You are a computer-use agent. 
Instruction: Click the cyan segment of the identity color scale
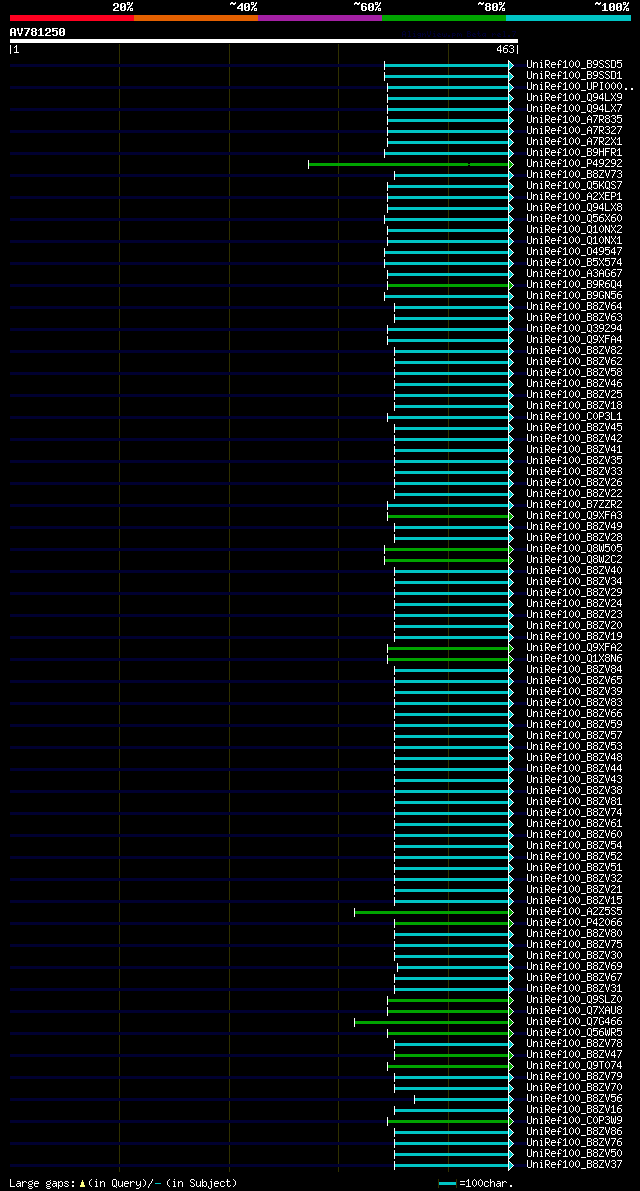point(569,17)
